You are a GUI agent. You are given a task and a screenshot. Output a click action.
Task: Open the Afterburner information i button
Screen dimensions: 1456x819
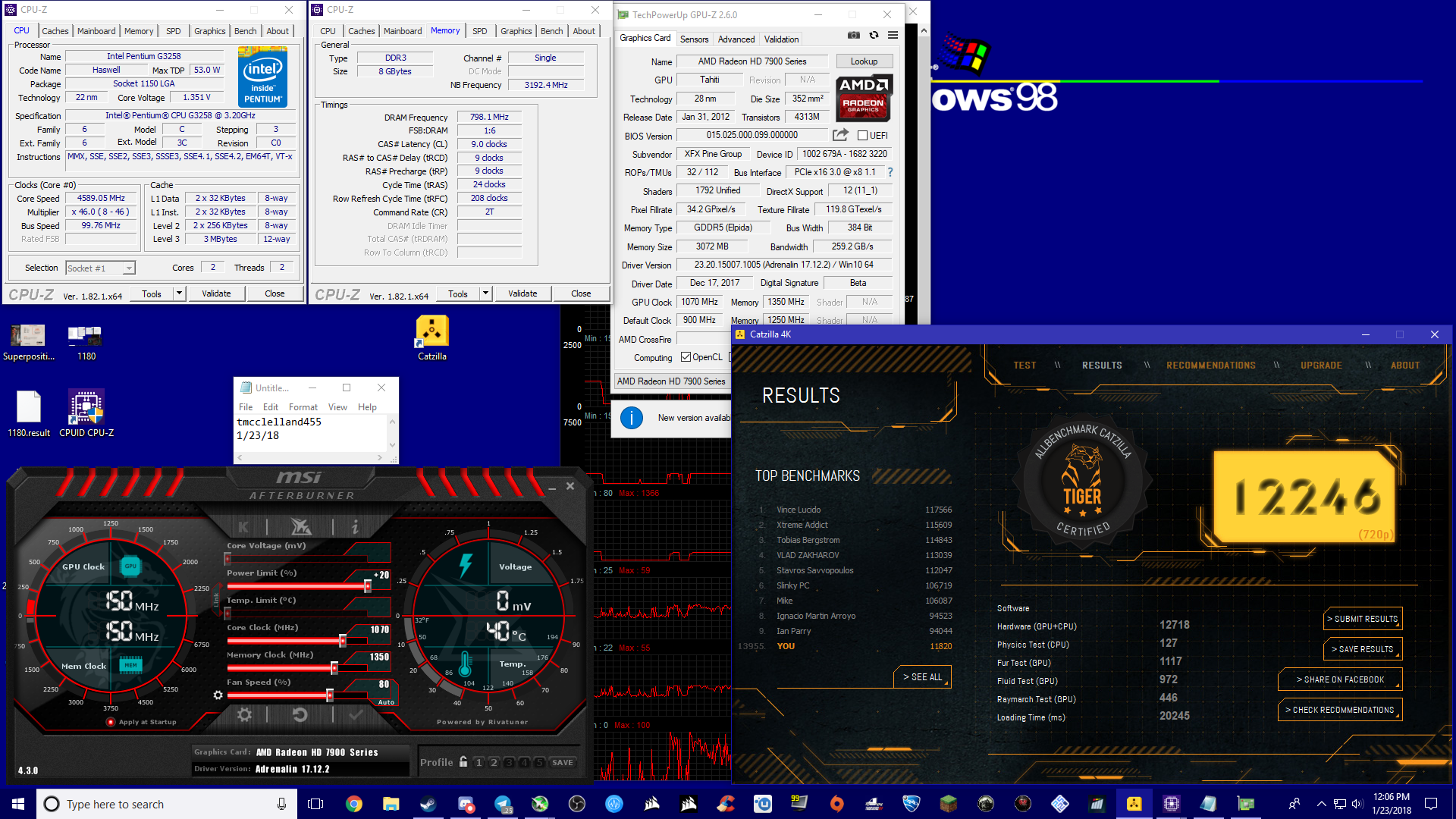pyautogui.click(x=355, y=526)
